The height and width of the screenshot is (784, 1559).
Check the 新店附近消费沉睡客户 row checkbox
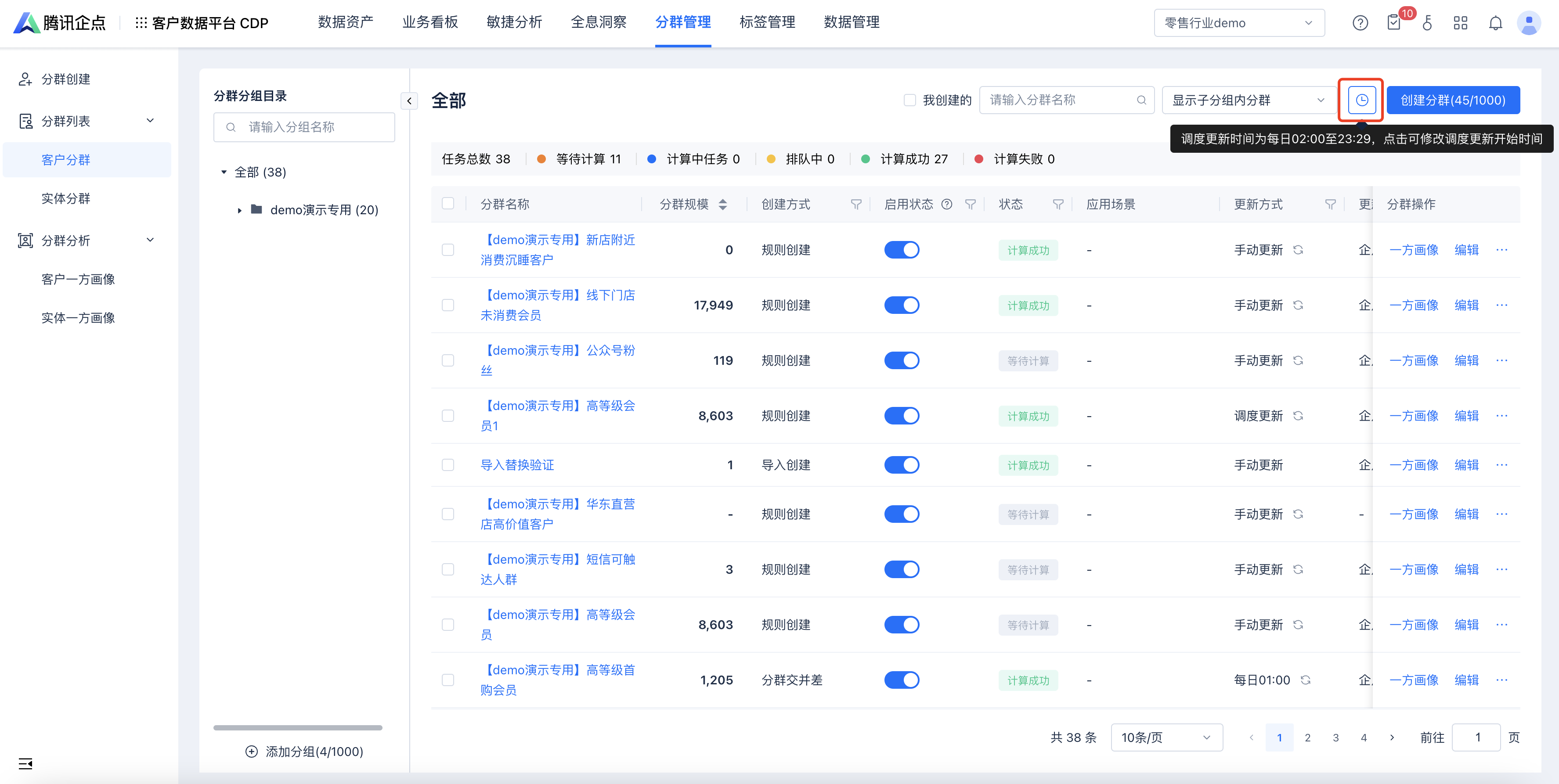448,250
